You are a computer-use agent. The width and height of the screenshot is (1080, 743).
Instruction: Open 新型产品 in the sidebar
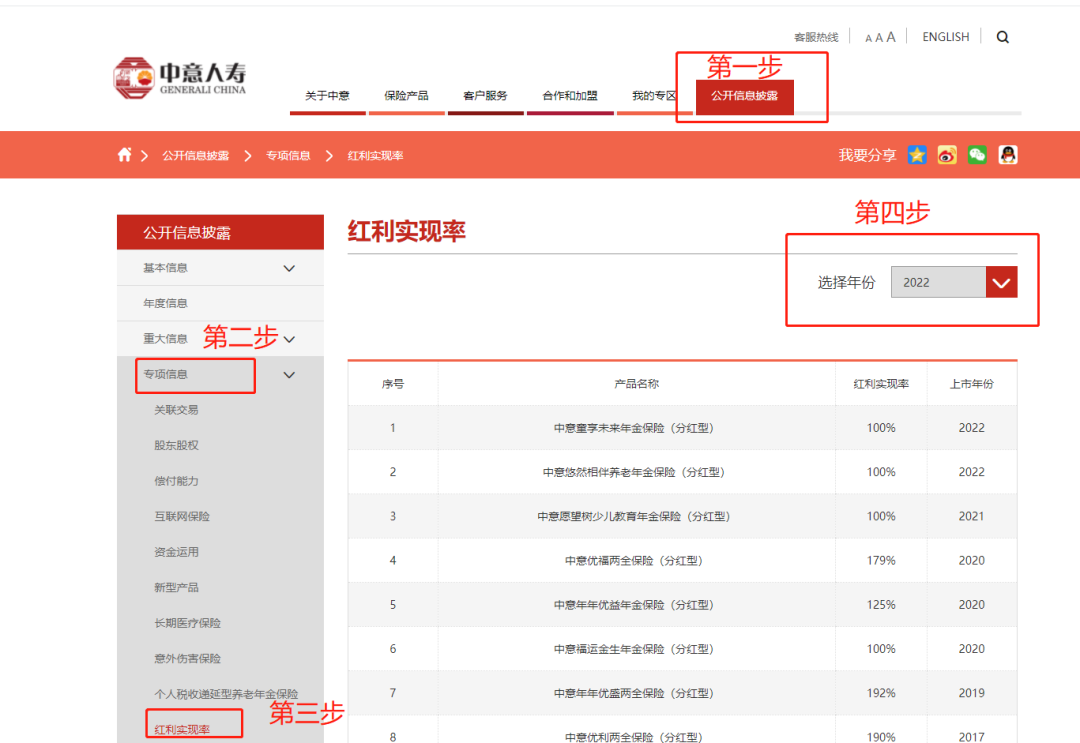[176, 587]
